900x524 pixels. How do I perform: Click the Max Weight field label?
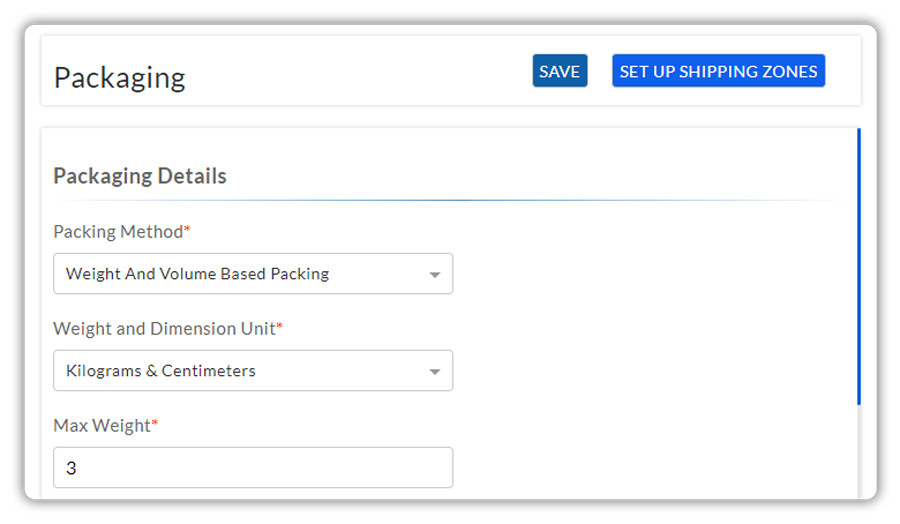pyautogui.click(x=102, y=426)
